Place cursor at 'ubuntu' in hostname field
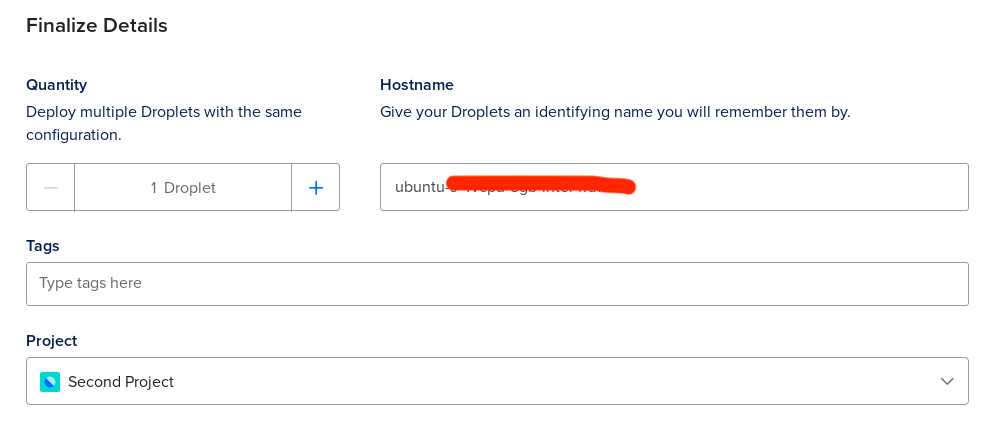The image size is (995, 432). click(x=417, y=187)
